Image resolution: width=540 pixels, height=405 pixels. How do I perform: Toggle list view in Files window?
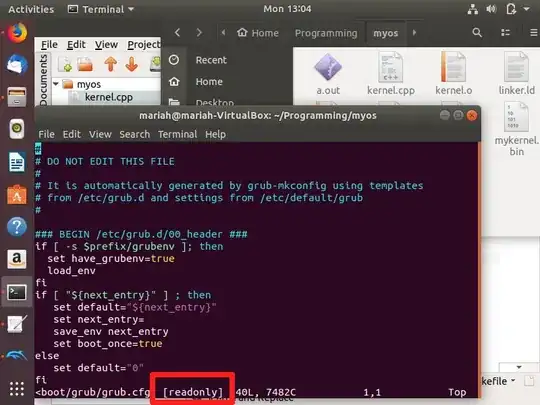[x=505, y=33]
